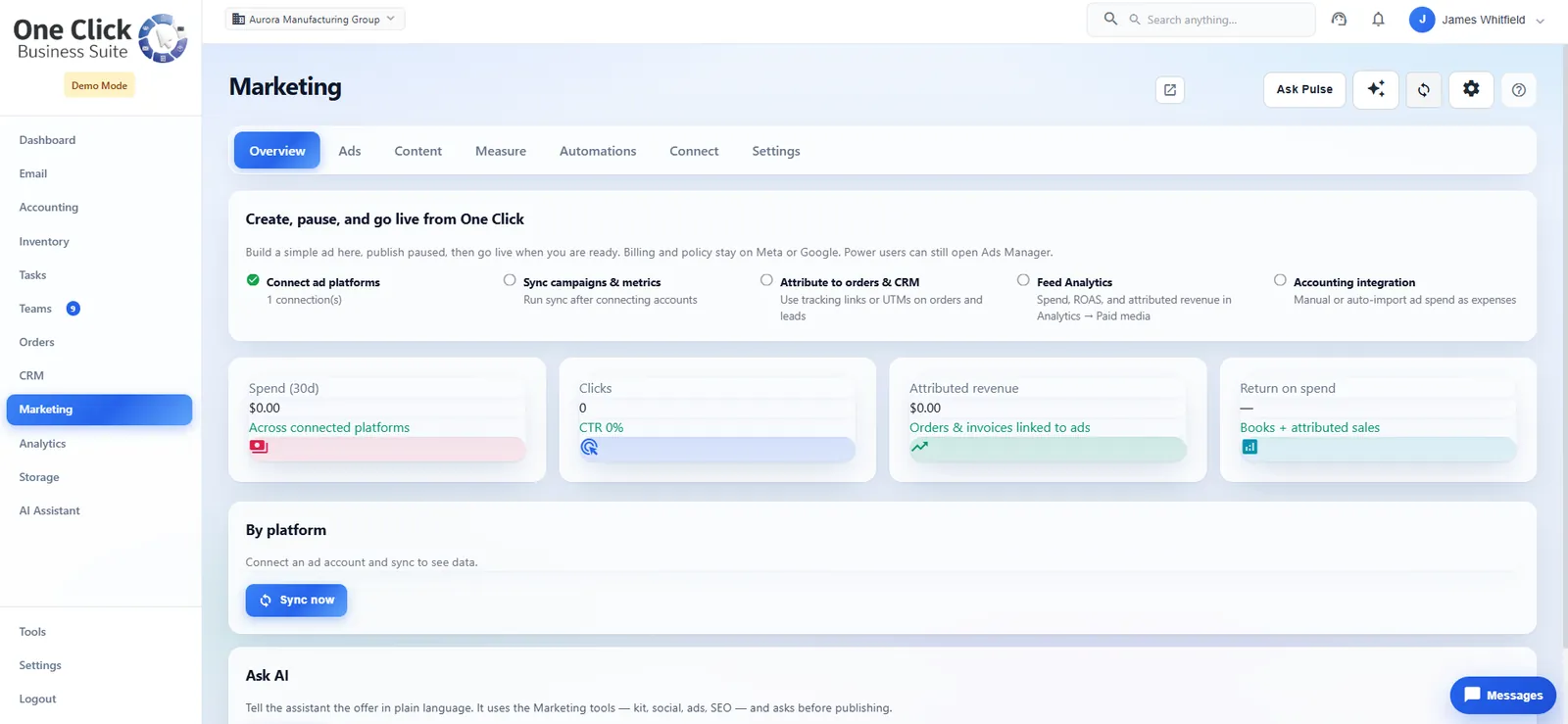1568x724 pixels.
Task: Open the help question mark icon
Action: (x=1519, y=90)
